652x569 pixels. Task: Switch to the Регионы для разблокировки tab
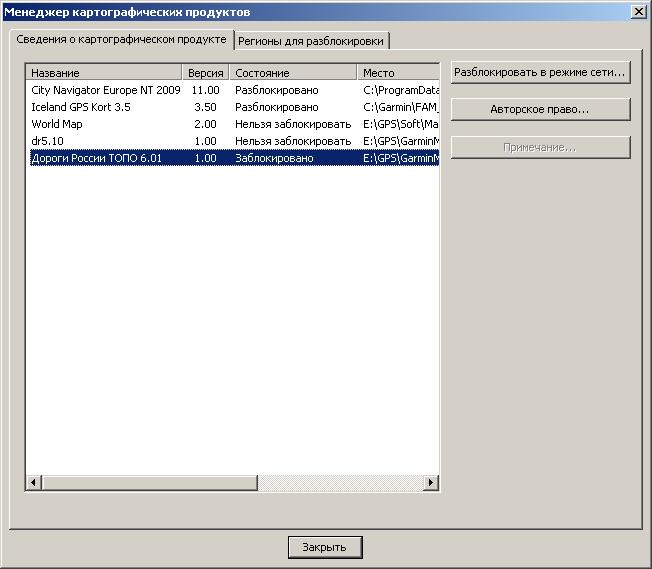click(312, 41)
